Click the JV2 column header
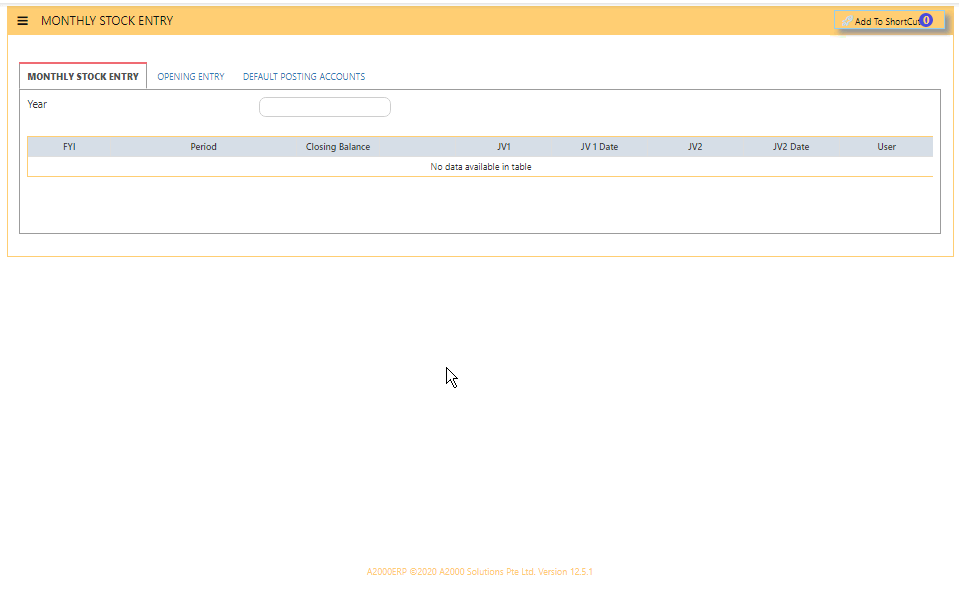The image size is (959, 592). tap(695, 147)
